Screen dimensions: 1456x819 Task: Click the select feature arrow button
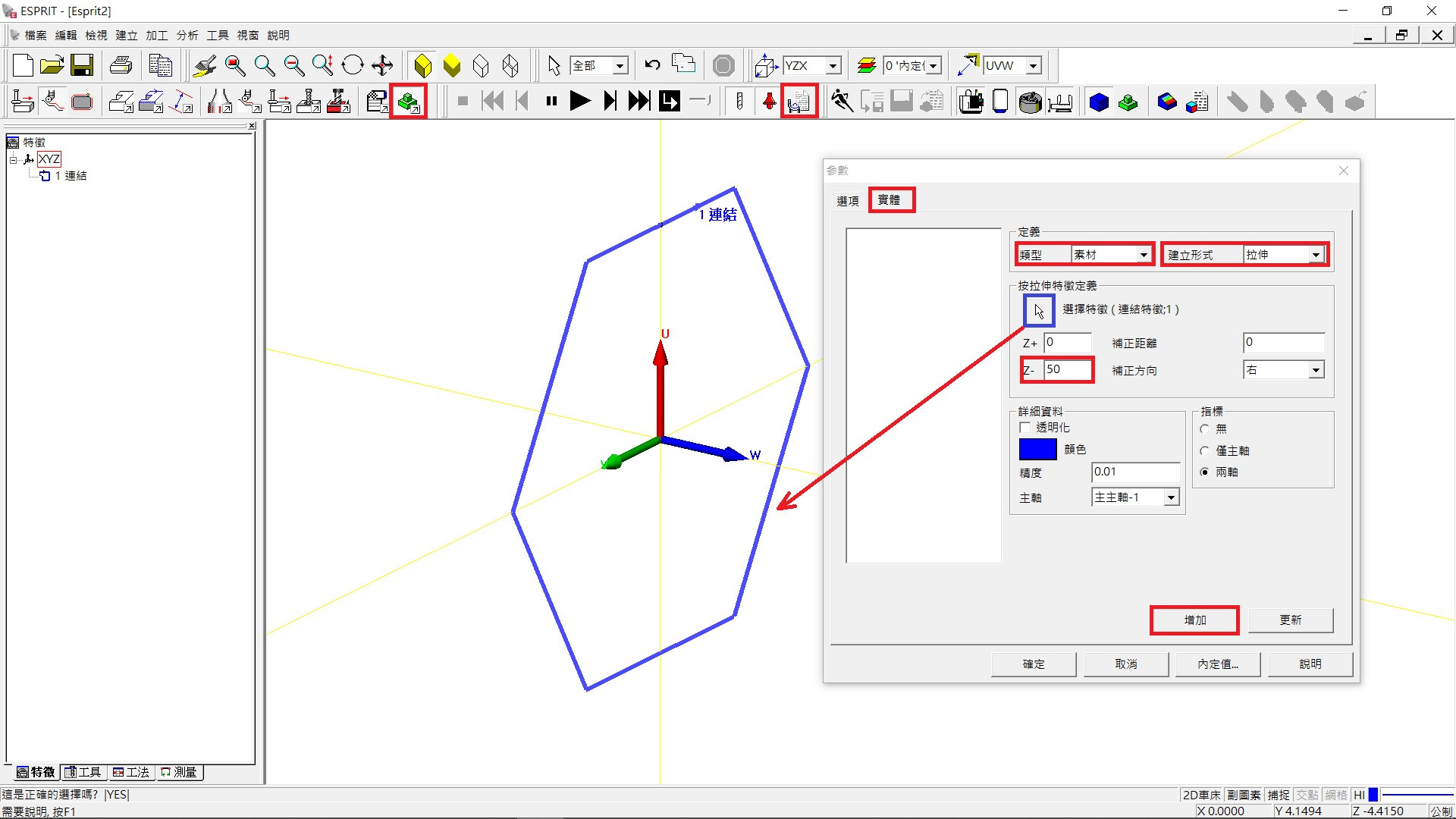tap(1038, 310)
